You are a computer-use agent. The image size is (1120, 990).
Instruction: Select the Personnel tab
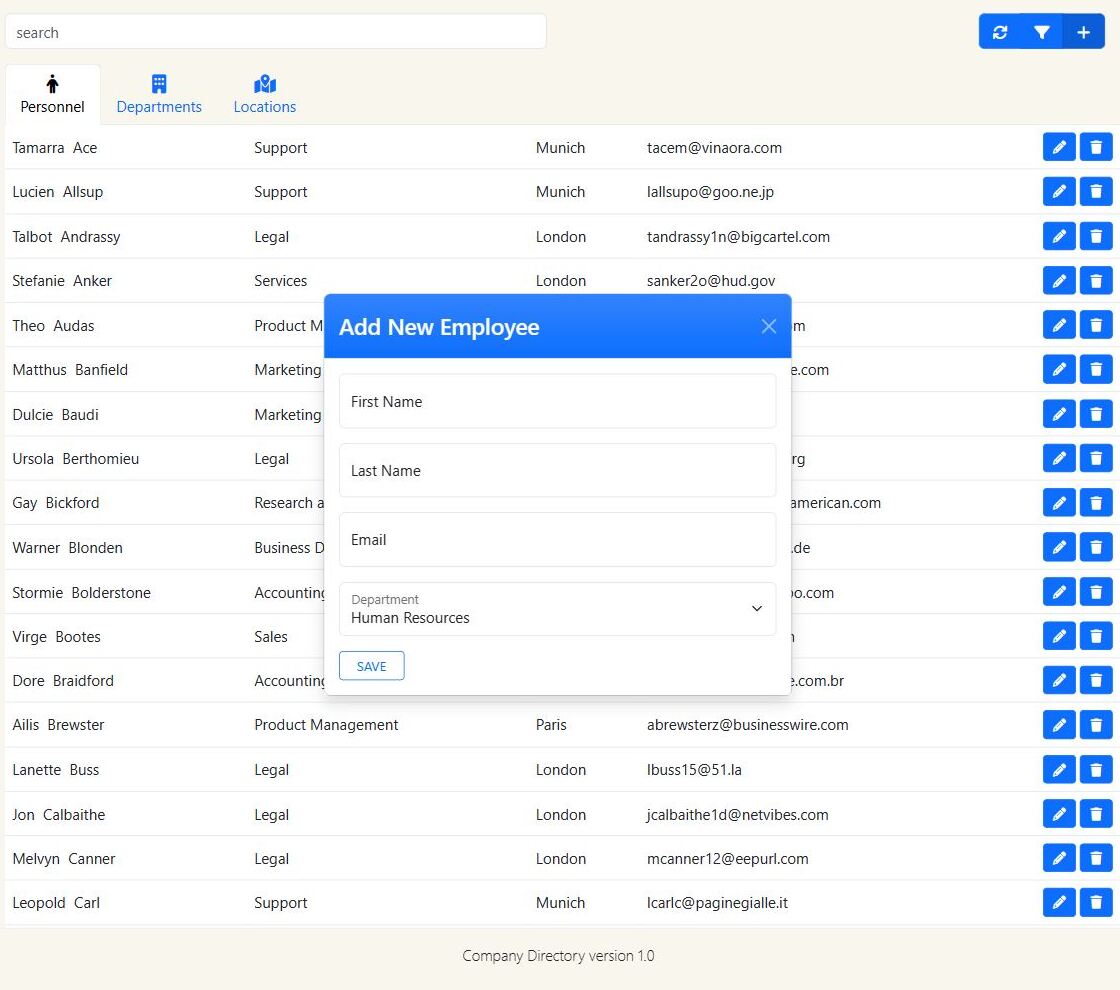(53, 95)
